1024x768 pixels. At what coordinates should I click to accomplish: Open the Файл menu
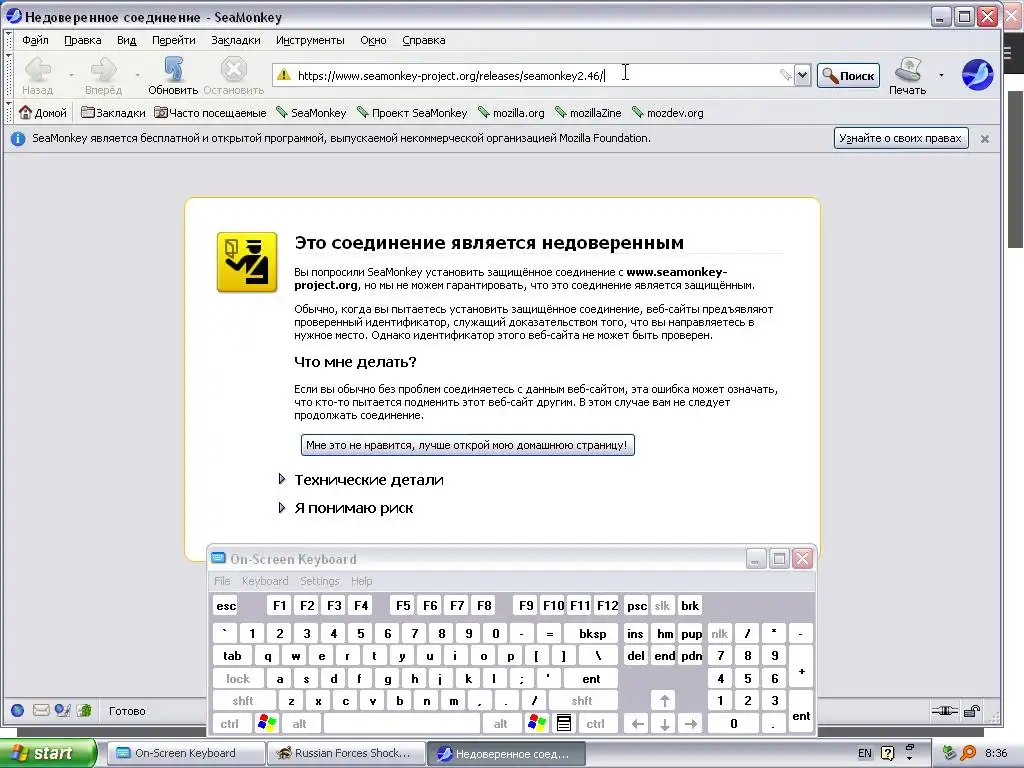tap(35, 40)
